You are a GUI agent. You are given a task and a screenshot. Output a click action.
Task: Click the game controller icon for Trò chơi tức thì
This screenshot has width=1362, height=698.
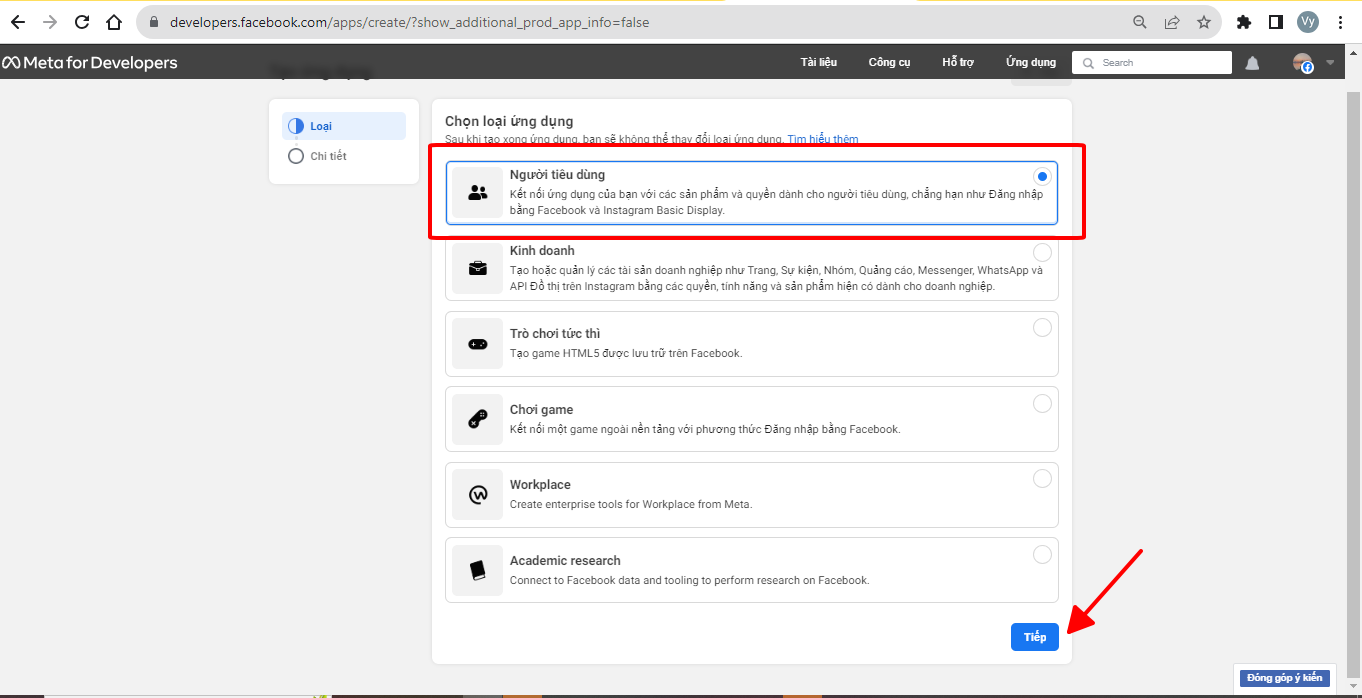[x=477, y=344]
